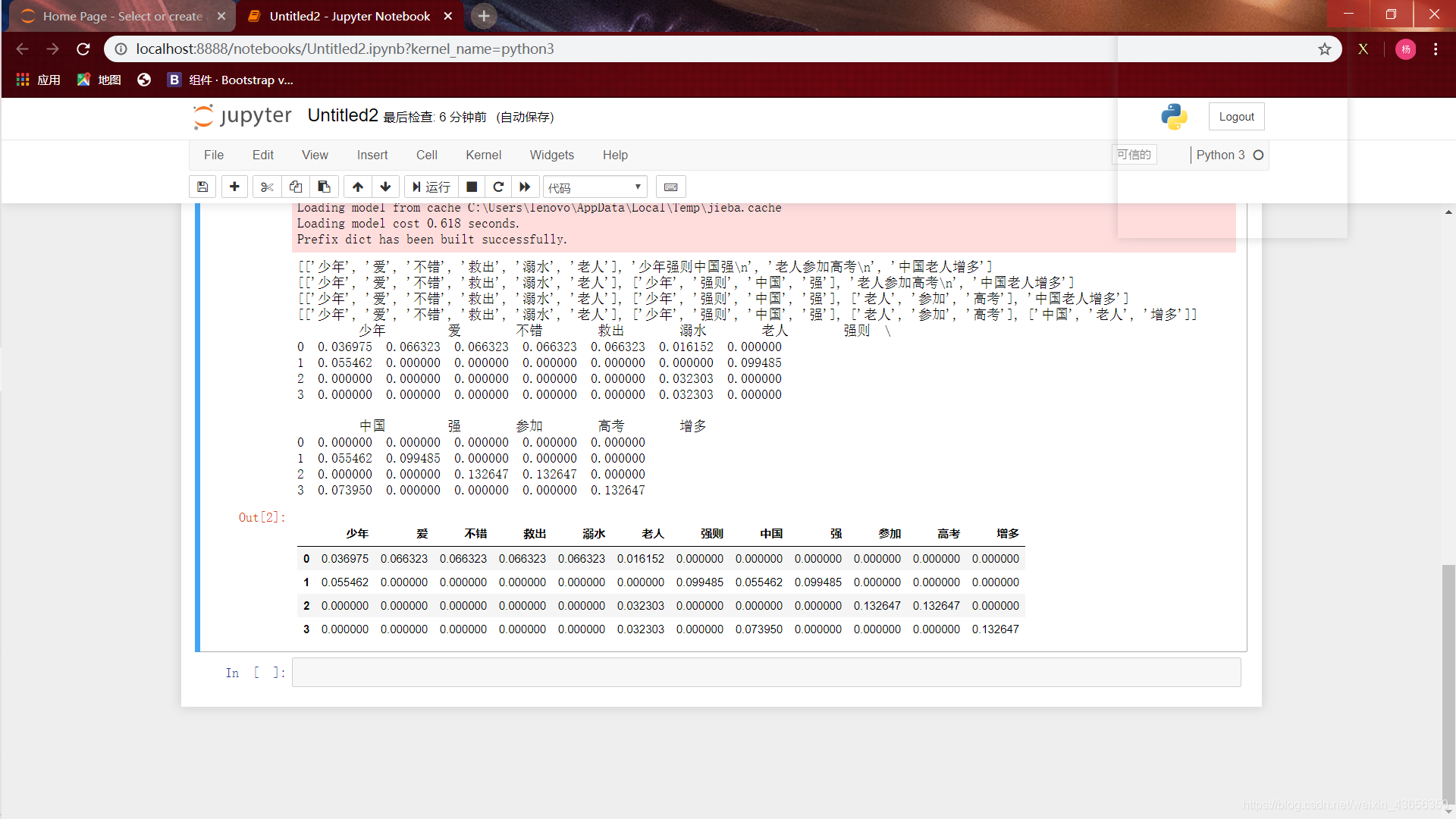
Task: Move selected cell down arrow
Action: [x=386, y=187]
